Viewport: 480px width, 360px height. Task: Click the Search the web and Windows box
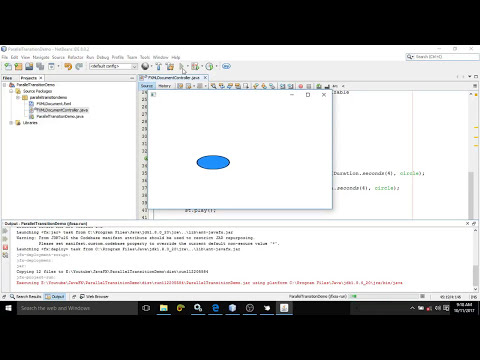(x=77, y=308)
